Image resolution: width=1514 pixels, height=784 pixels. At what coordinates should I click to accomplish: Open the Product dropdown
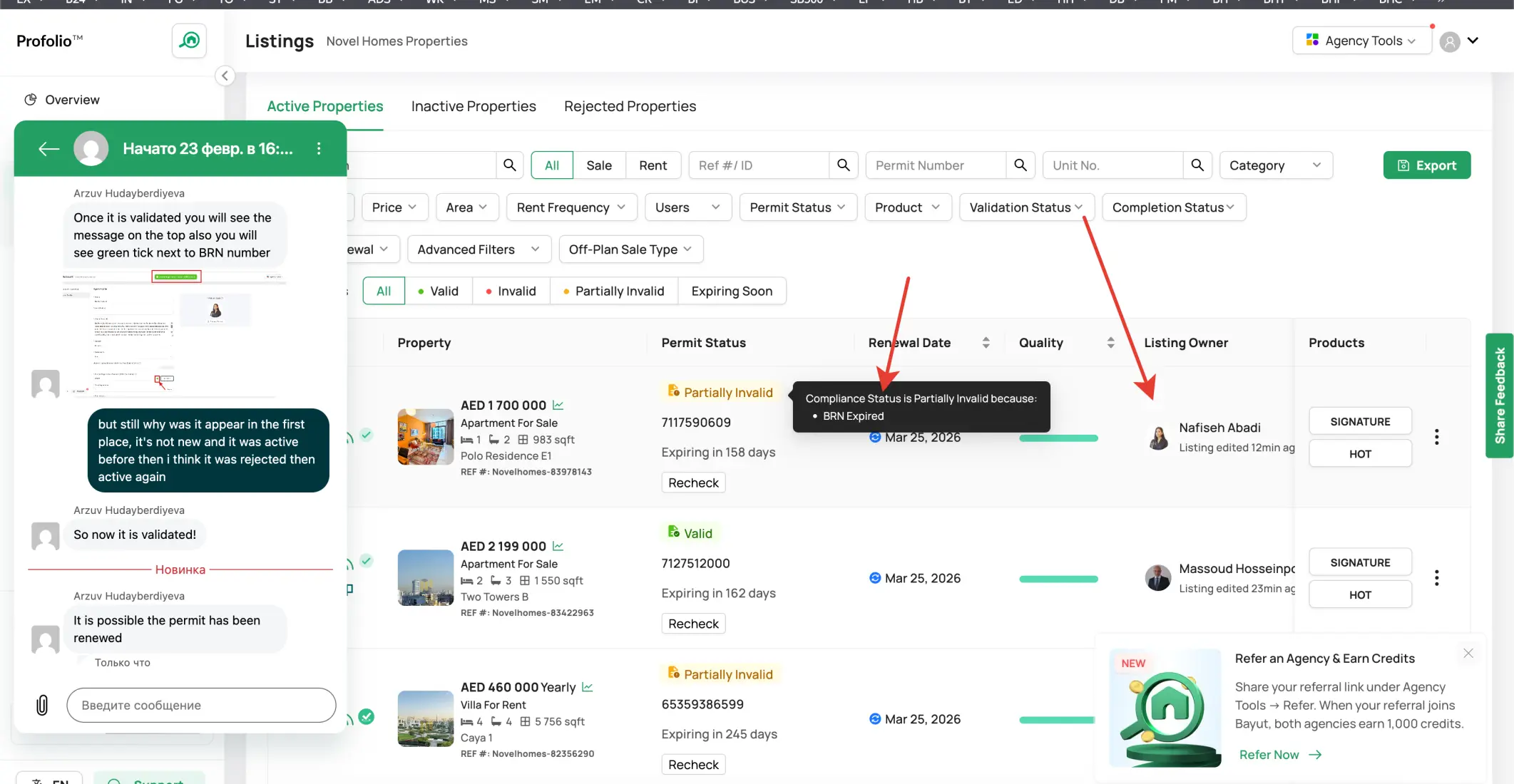tap(909, 207)
